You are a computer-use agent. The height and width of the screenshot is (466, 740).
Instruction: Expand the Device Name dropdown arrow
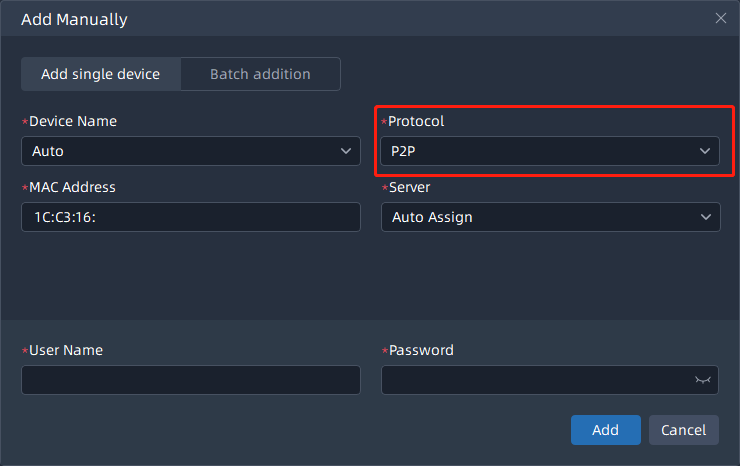point(346,151)
